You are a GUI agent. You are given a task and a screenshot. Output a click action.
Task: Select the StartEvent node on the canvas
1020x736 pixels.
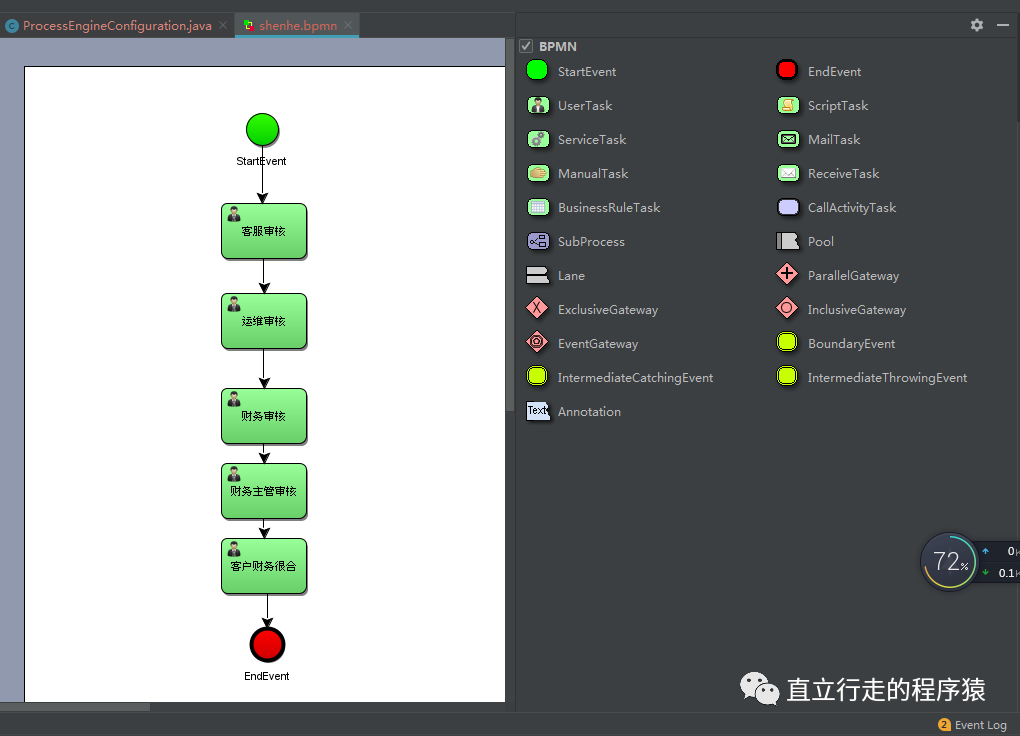262,129
